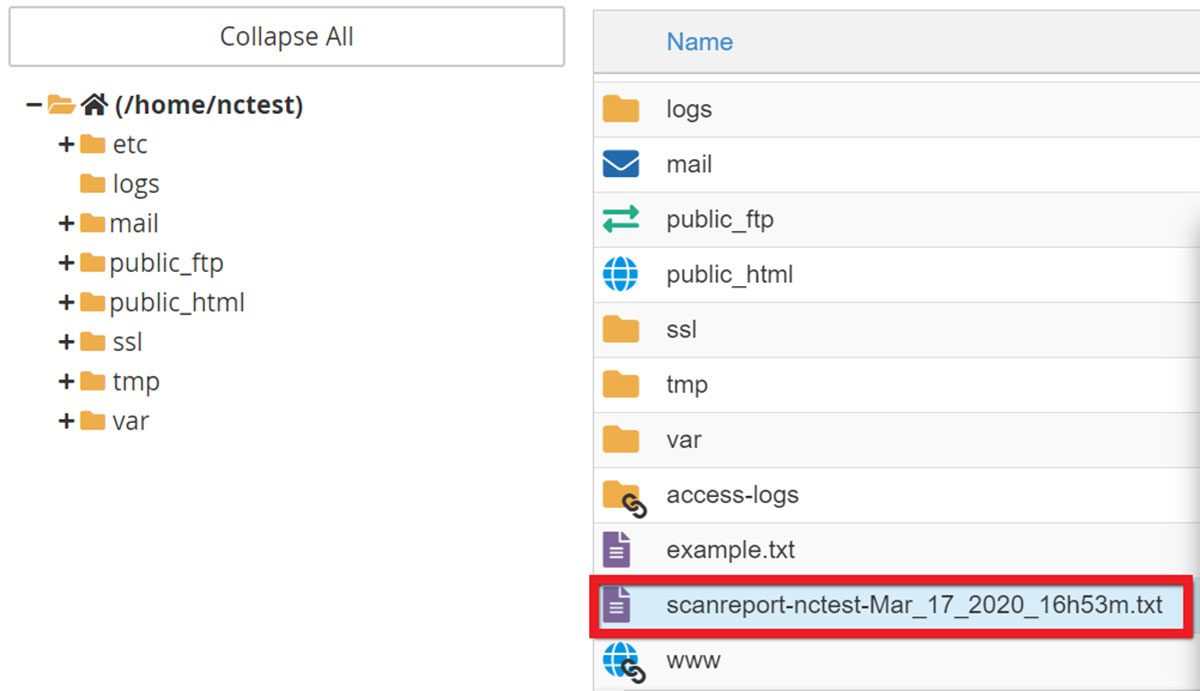
Task: Select the mail row name in file list
Action: [x=689, y=164]
